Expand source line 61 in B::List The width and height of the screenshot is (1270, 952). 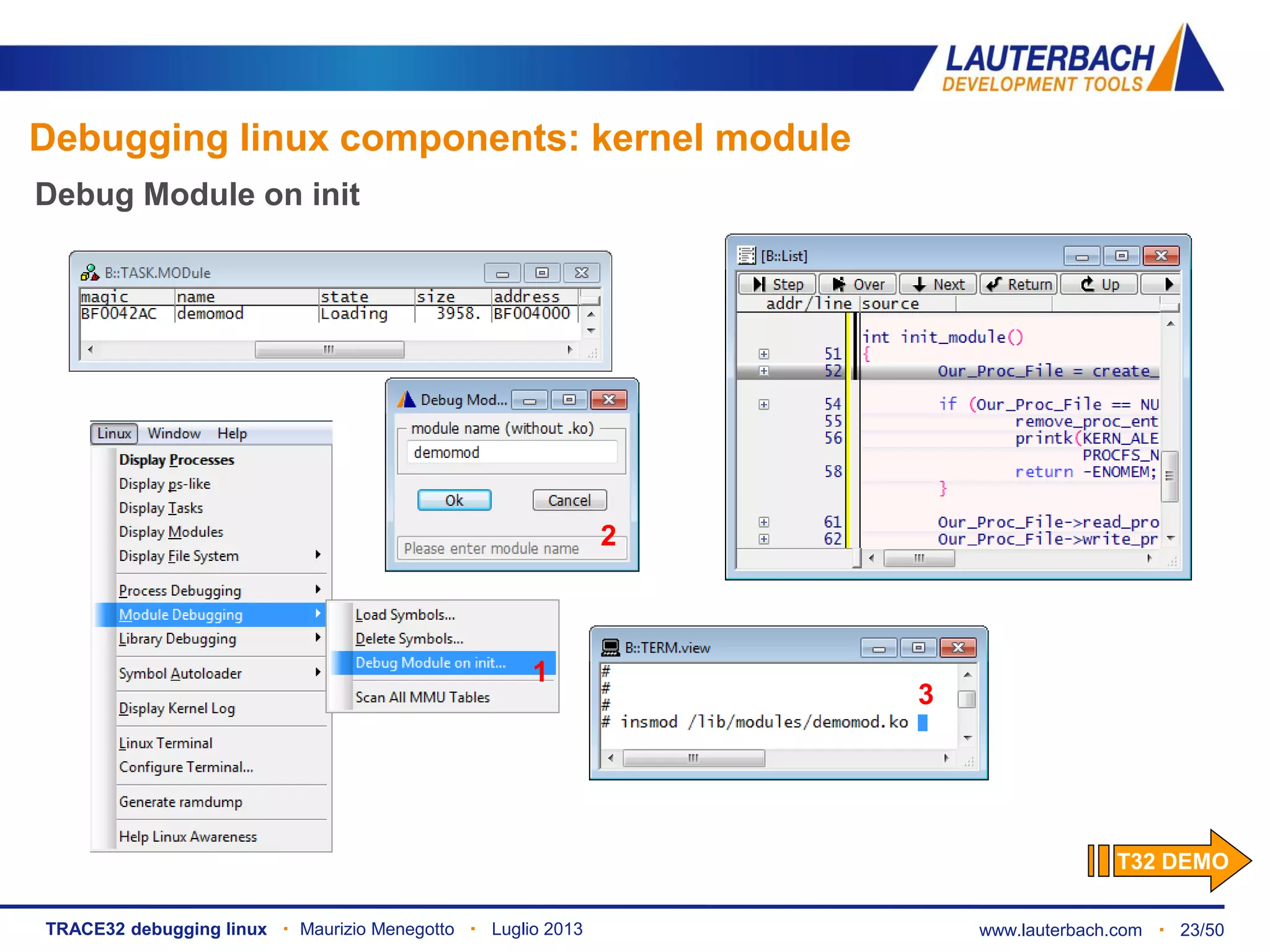click(764, 522)
